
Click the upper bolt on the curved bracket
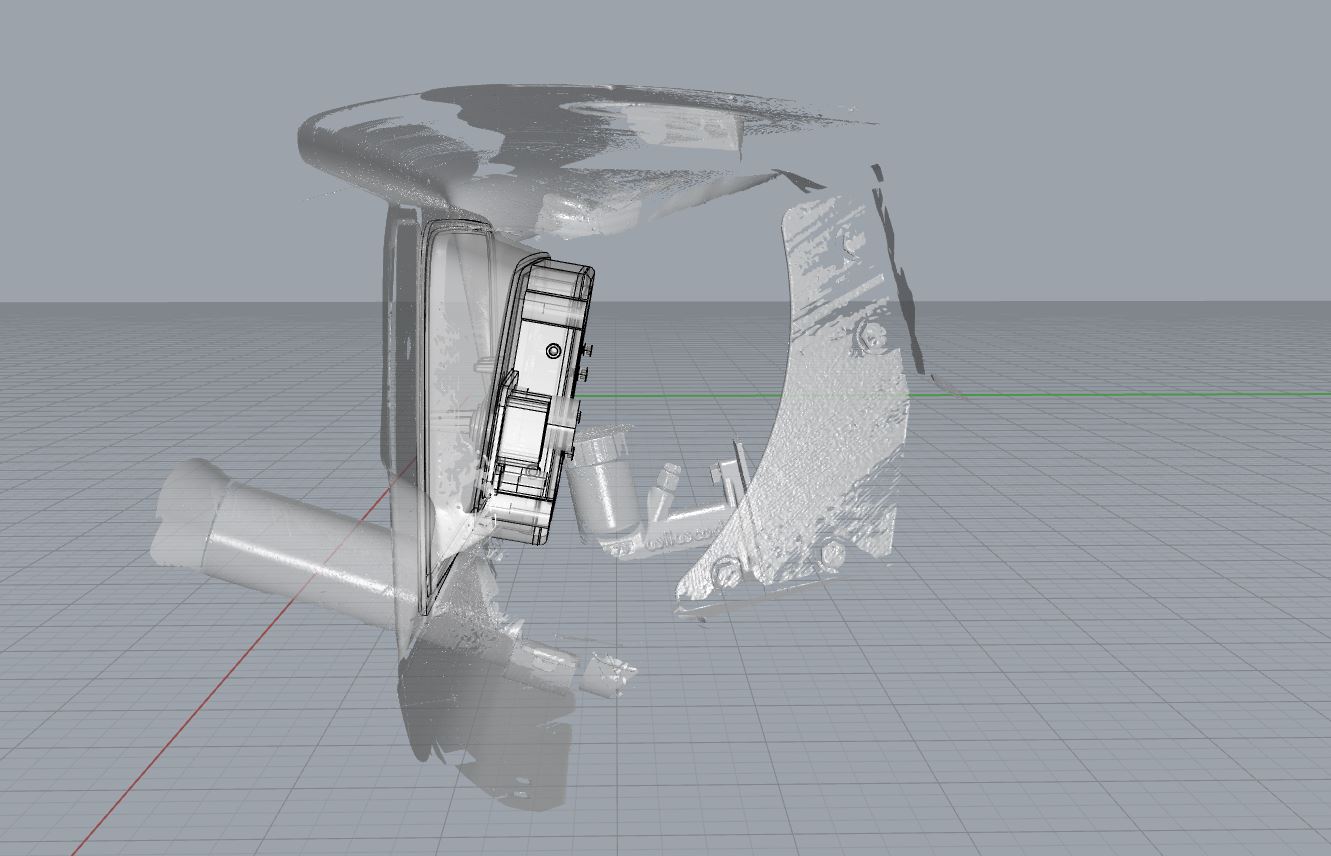(x=870, y=335)
